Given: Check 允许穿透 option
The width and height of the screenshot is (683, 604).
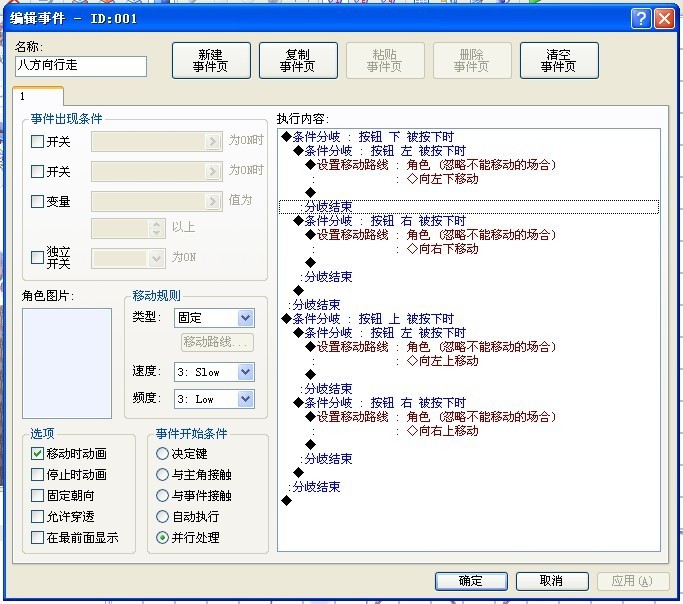Looking at the screenshot, I should pyautogui.click(x=37, y=516).
